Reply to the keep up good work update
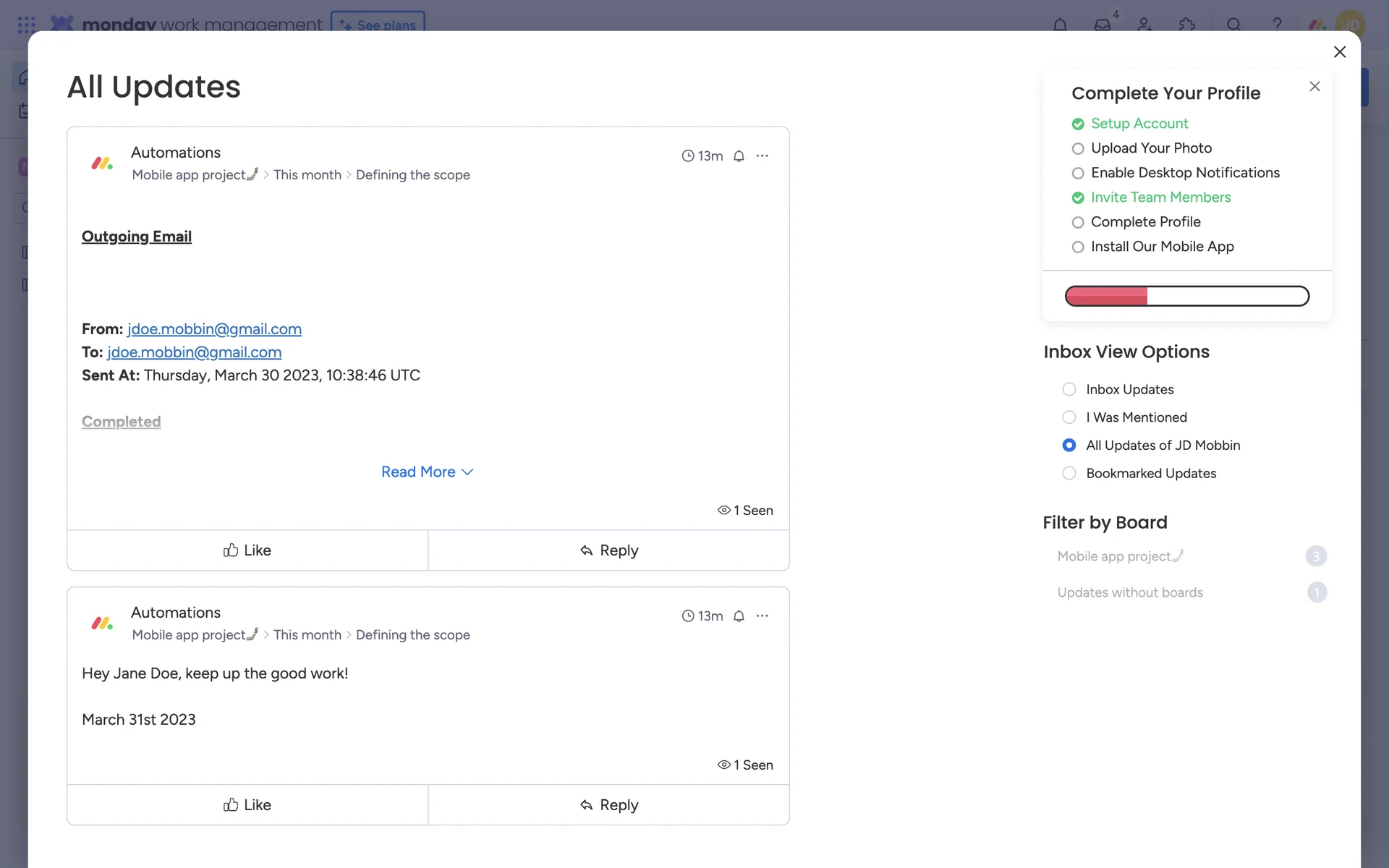The width and height of the screenshot is (1389, 868). point(608,805)
